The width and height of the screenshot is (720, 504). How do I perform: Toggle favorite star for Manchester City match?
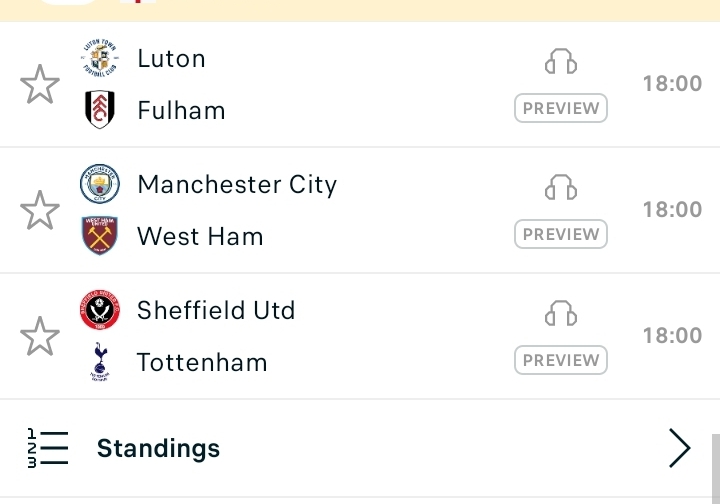(40, 210)
